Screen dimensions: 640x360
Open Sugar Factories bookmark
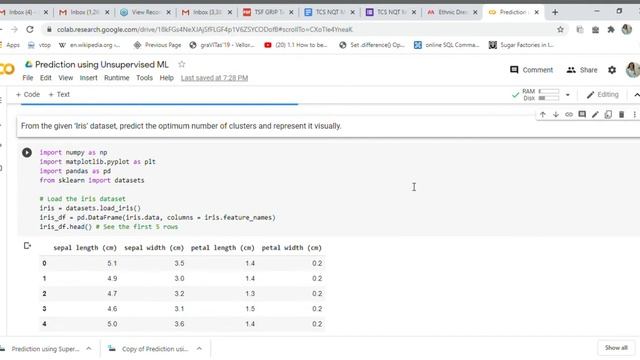[x=521, y=45]
